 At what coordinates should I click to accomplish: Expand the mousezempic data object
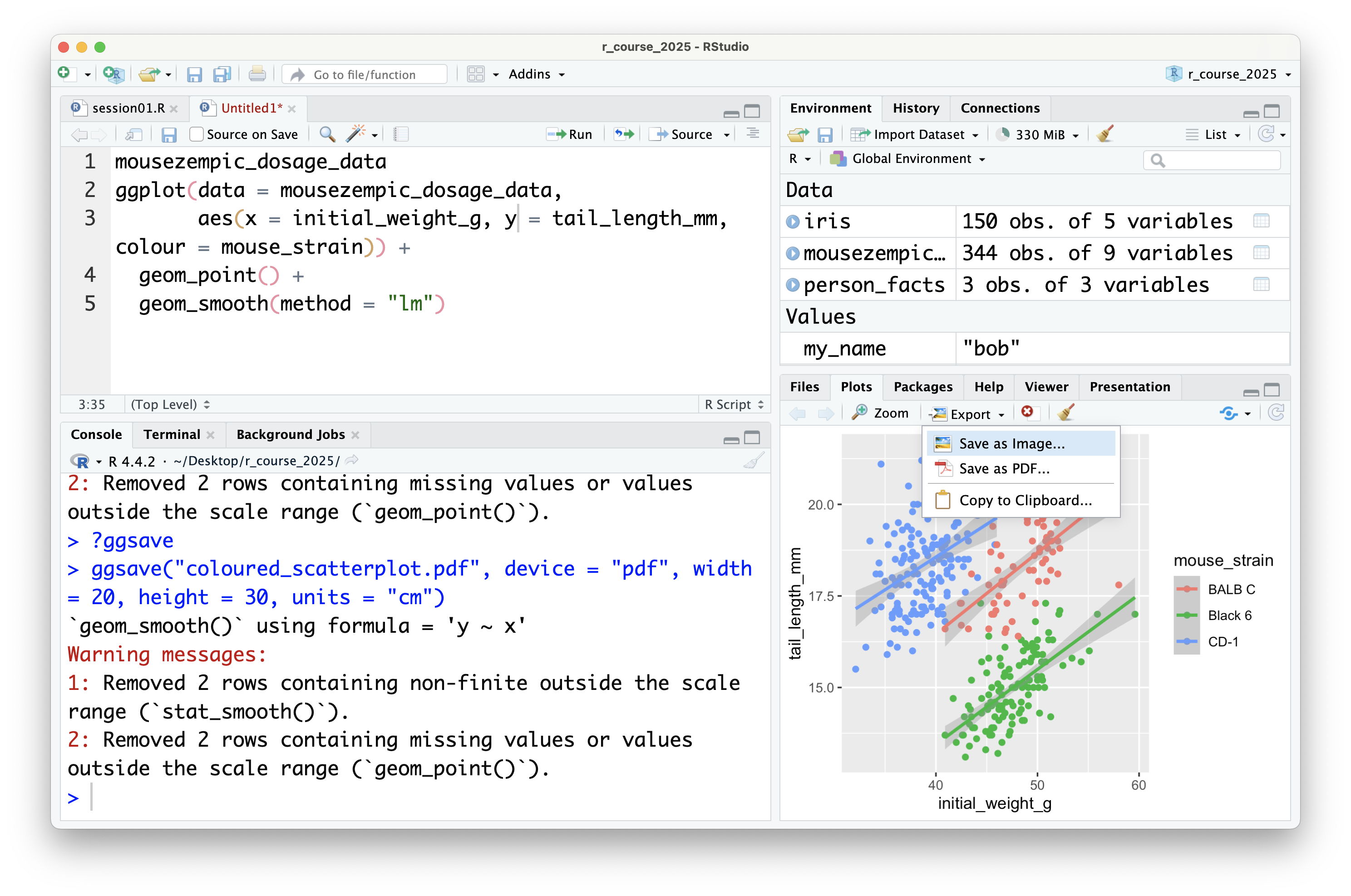point(793,253)
